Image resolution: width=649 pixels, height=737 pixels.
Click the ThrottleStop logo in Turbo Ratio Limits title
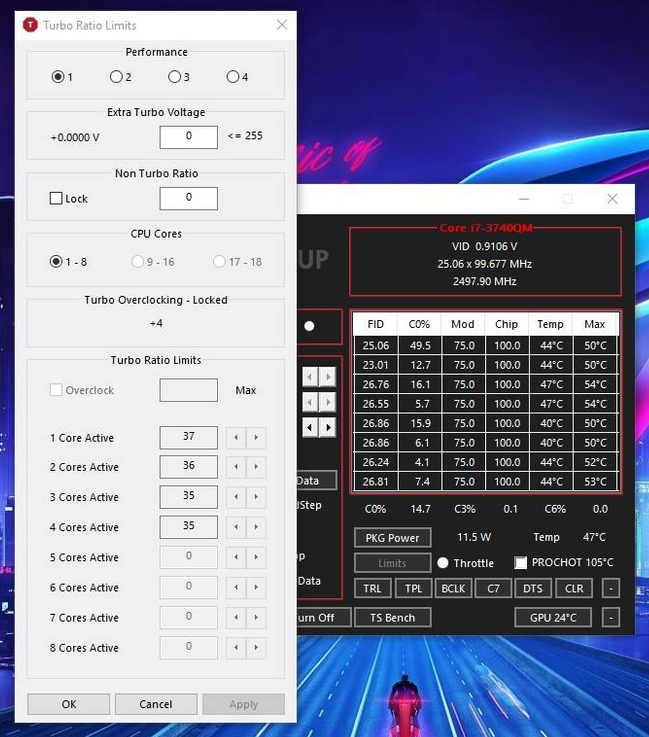tap(30, 25)
